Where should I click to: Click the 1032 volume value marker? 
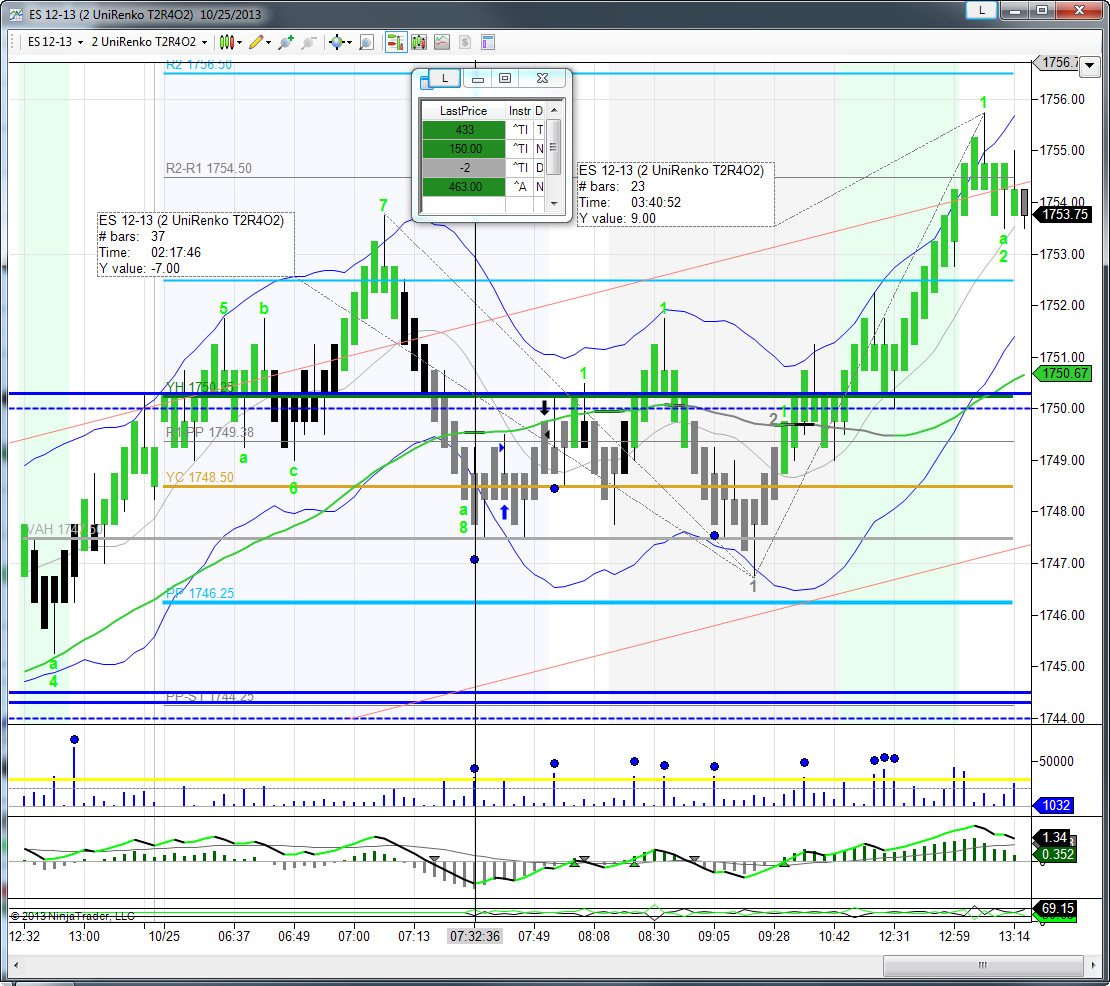(x=1055, y=806)
